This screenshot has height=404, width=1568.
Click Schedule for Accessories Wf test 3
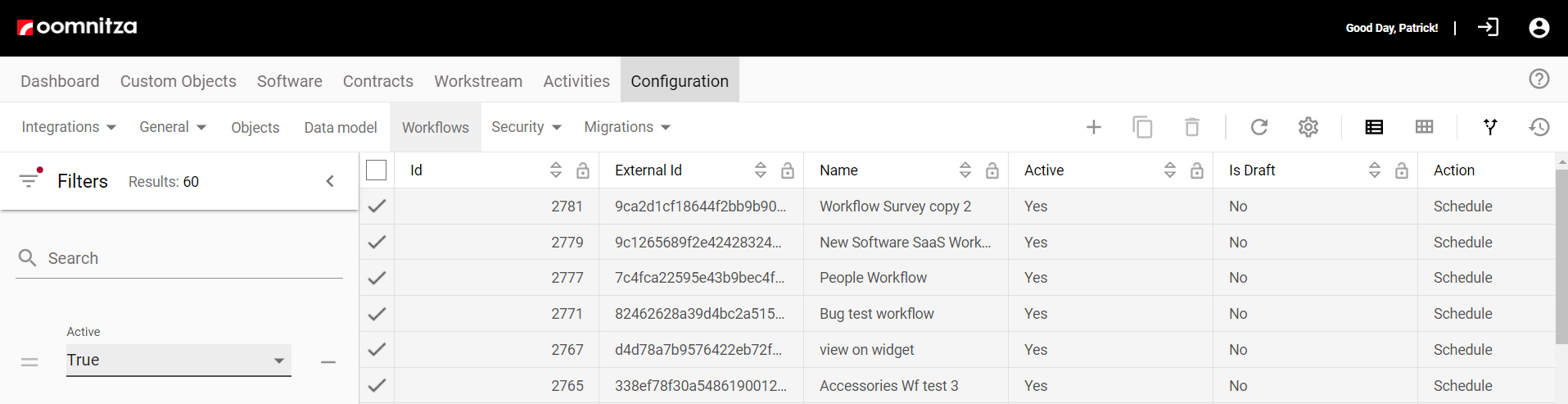[1463, 385]
